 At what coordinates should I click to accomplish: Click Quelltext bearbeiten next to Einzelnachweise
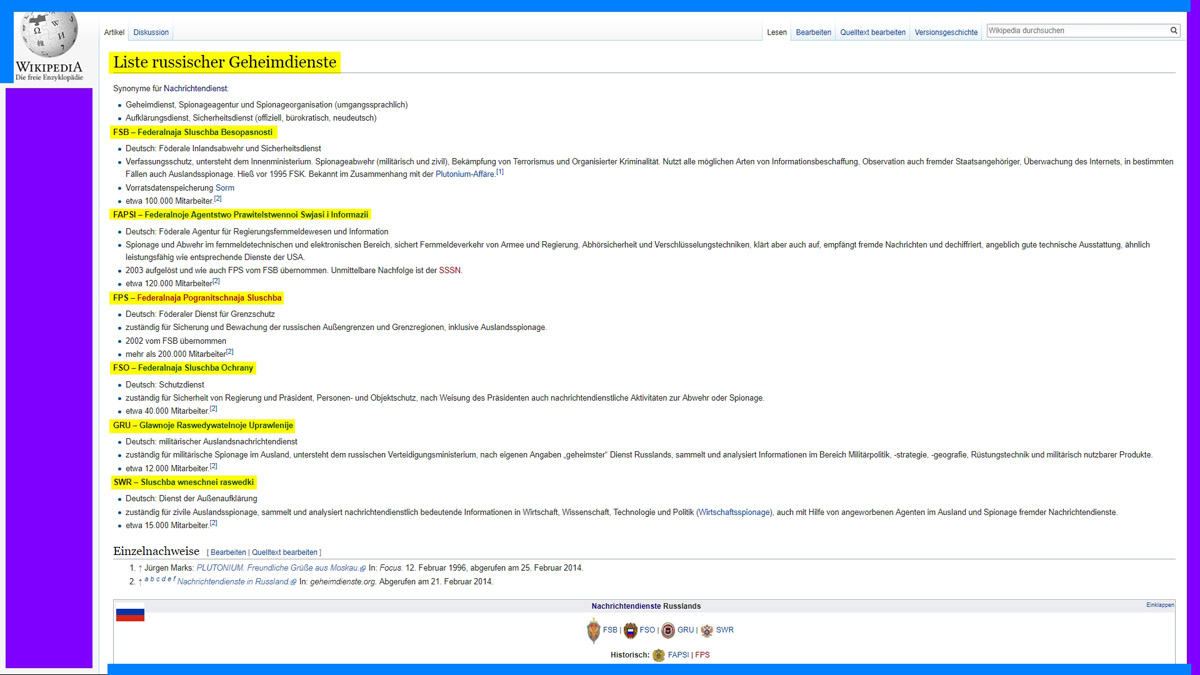coord(285,552)
